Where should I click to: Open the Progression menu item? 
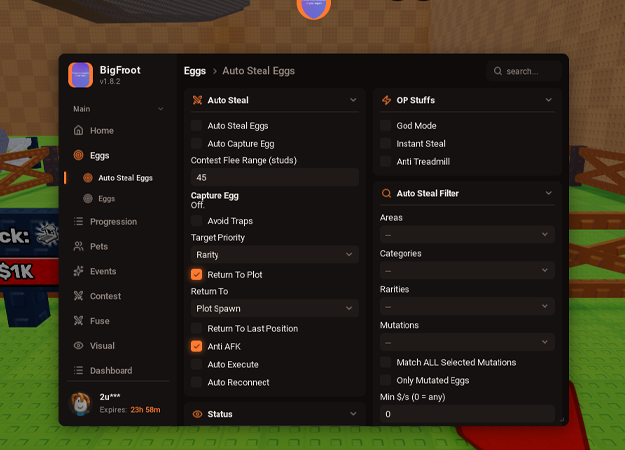pos(118,221)
